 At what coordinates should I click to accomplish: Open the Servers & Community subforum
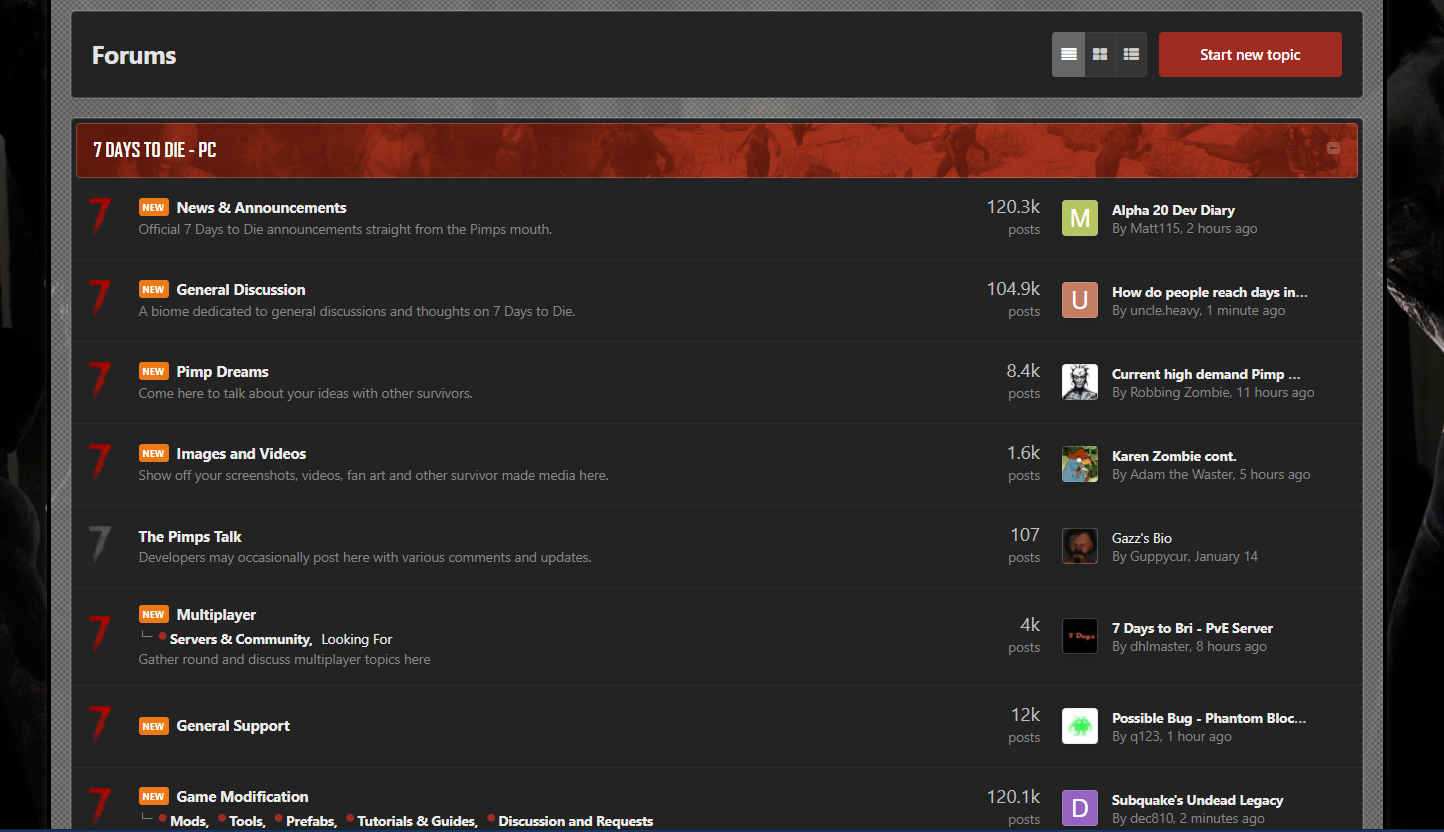(239, 639)
